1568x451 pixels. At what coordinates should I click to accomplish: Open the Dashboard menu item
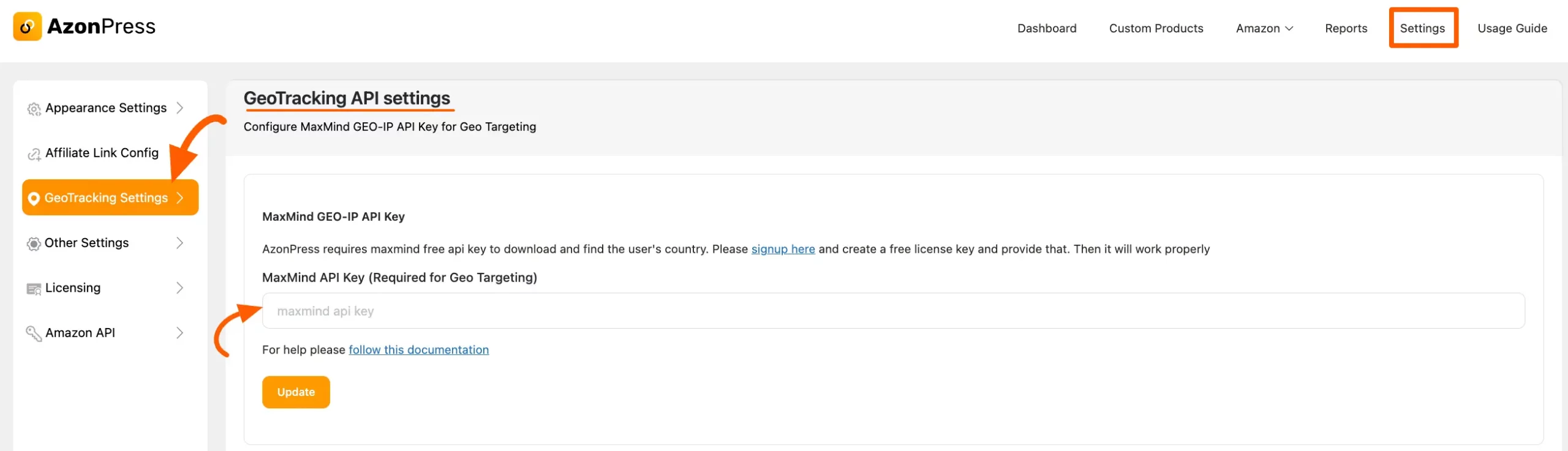click(x=1046, y=29)
